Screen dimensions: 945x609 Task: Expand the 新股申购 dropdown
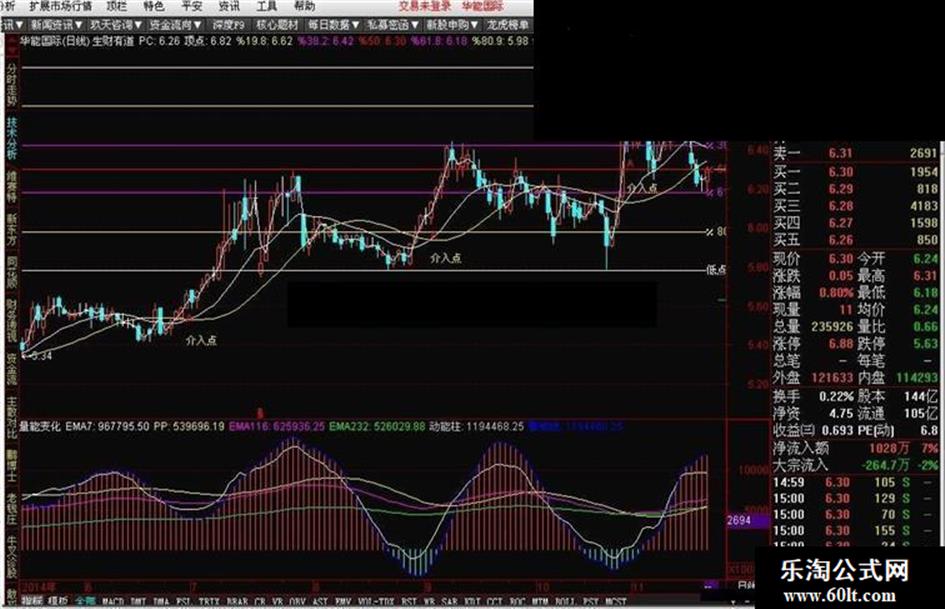tap(452, 25)
